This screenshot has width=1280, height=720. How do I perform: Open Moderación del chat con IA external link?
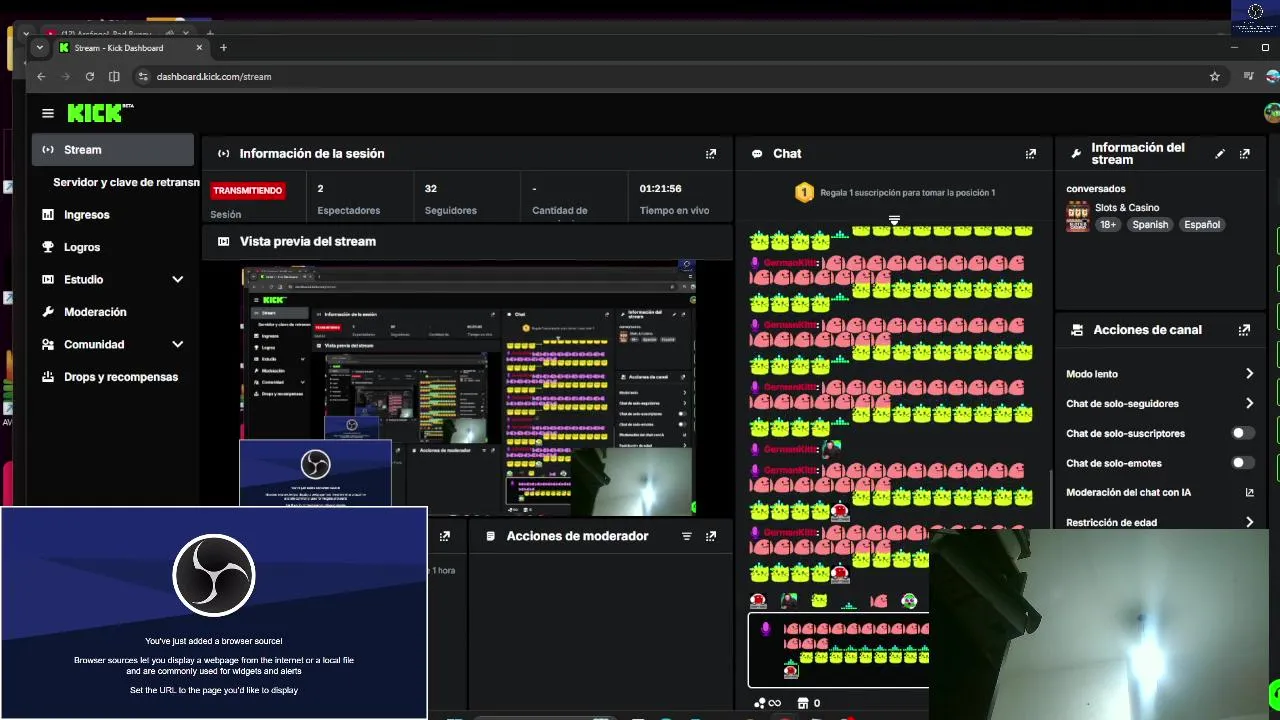tap(1249, 492)
